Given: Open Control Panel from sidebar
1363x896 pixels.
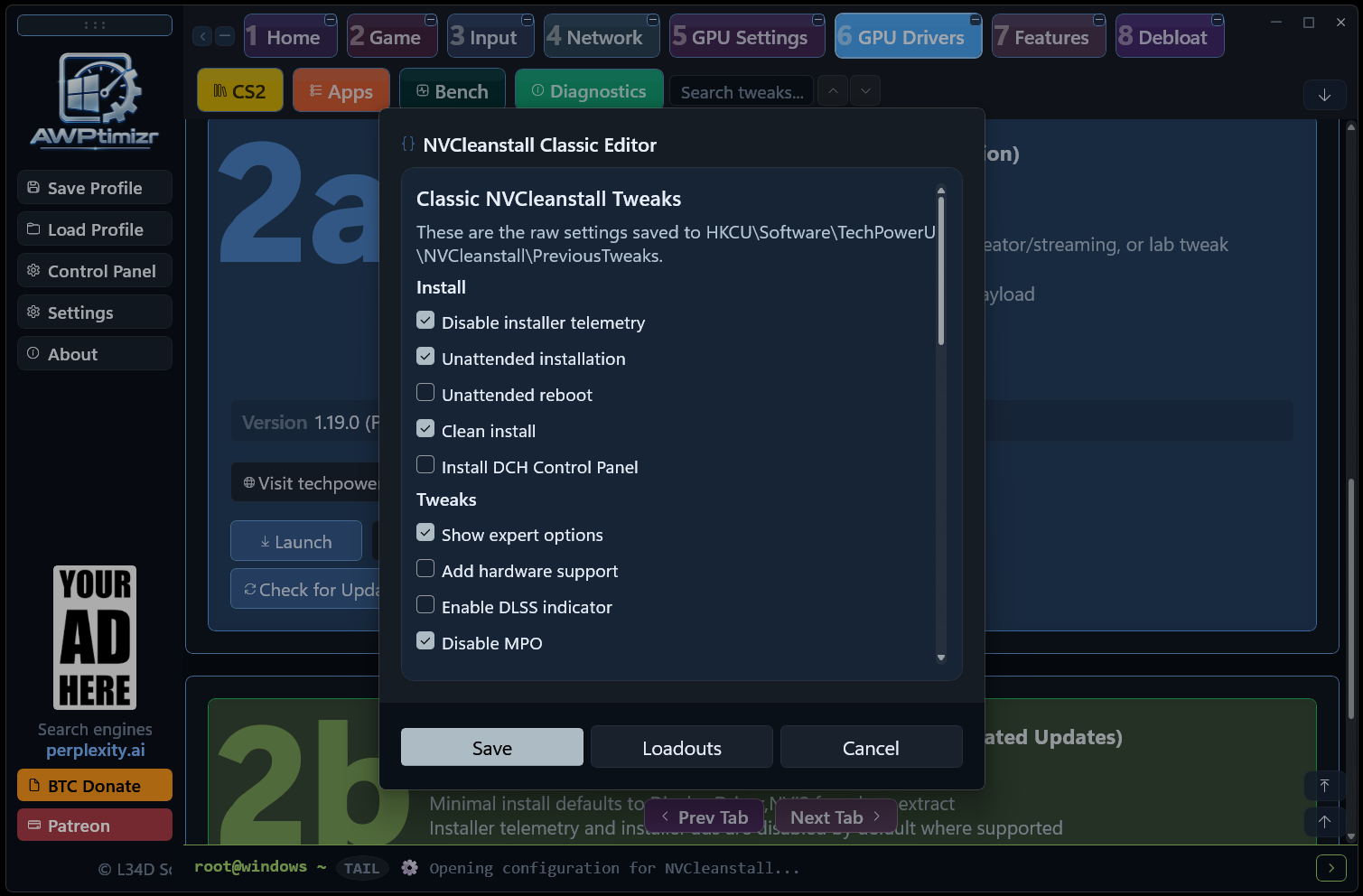Looking at the screenshot, I should tap(95, 271).
